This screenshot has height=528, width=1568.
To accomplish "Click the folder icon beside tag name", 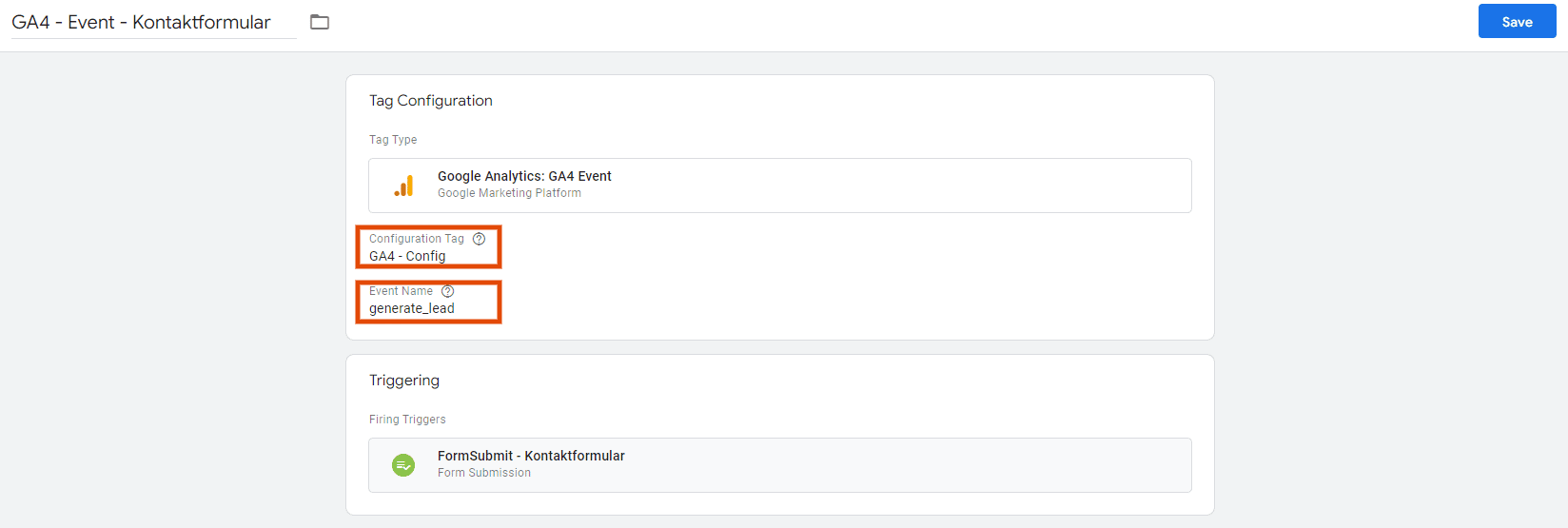I will pyautogui.click(x=320, y=22).
